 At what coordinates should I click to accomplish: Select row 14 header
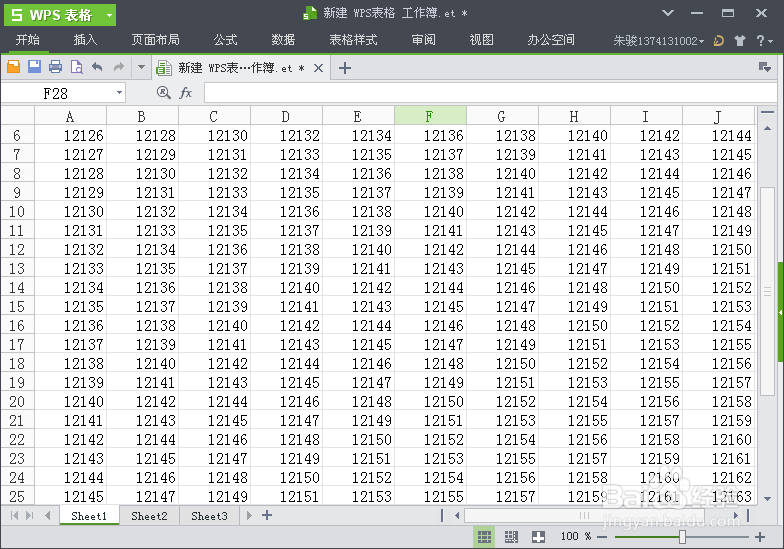[x=17, y=288]
